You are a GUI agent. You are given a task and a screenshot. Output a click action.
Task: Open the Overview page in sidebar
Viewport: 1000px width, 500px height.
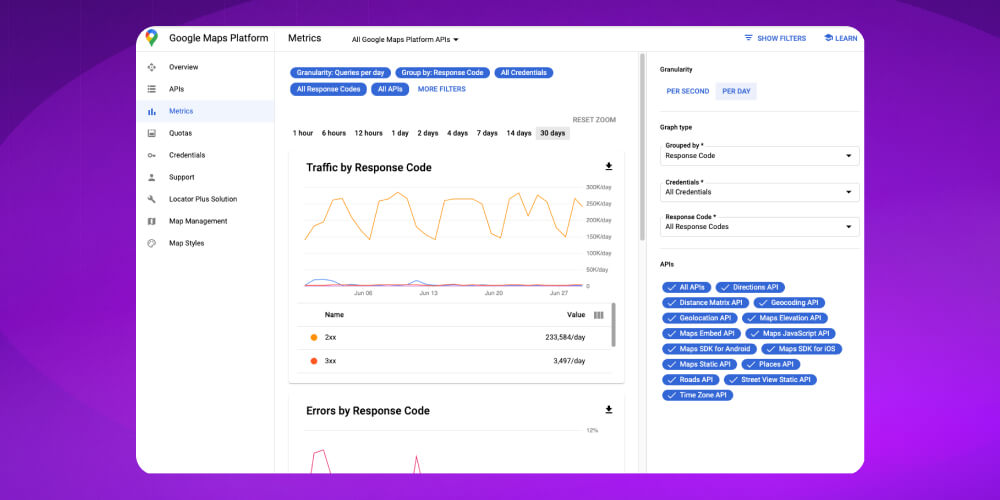[x=205, y=67]
